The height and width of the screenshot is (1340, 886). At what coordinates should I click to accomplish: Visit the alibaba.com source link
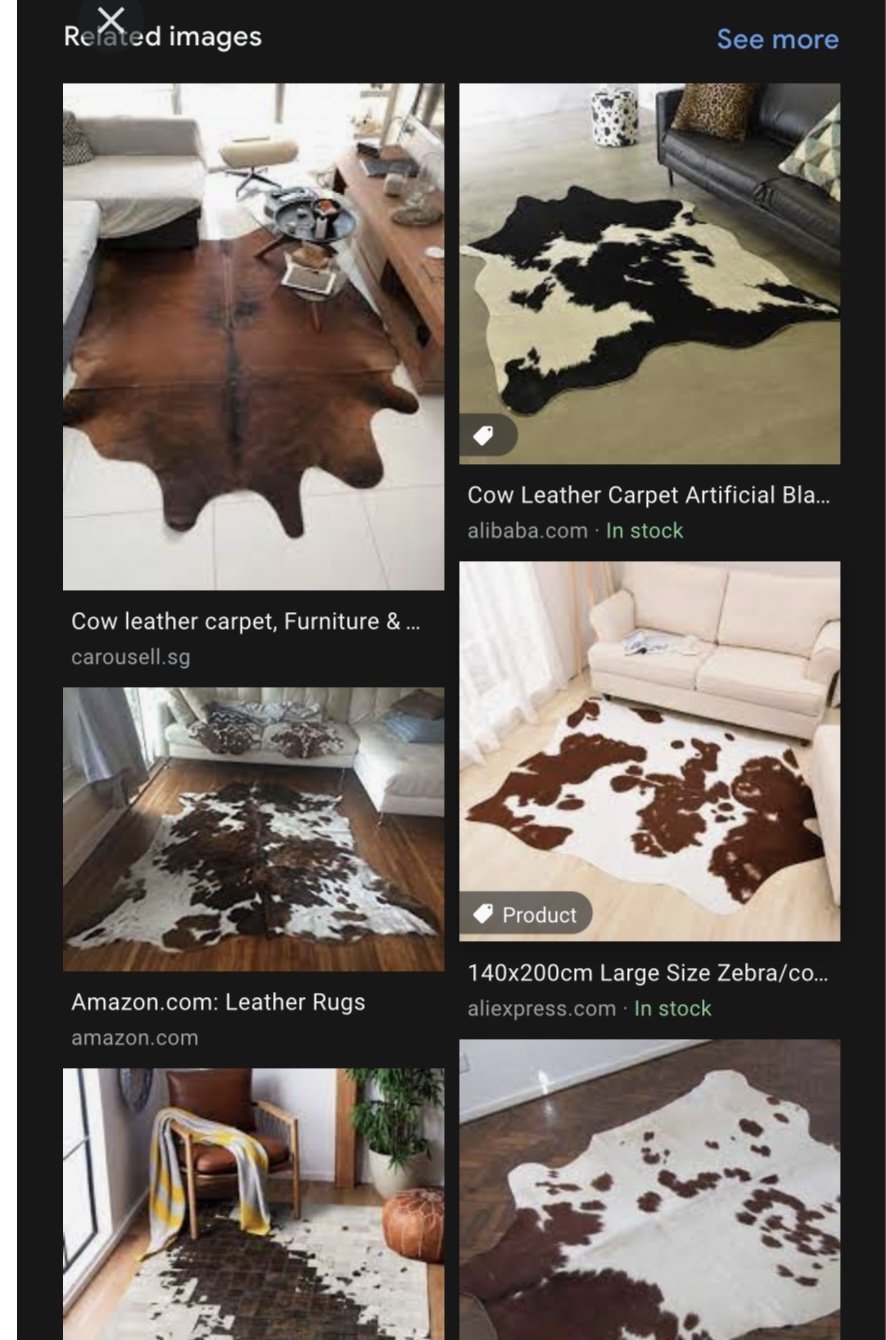[x=527, y=531]
